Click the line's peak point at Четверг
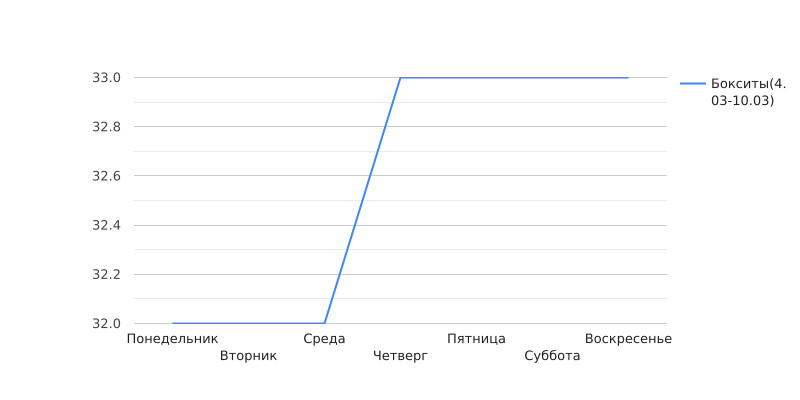800x400 pixels. [x=401, y=78]
